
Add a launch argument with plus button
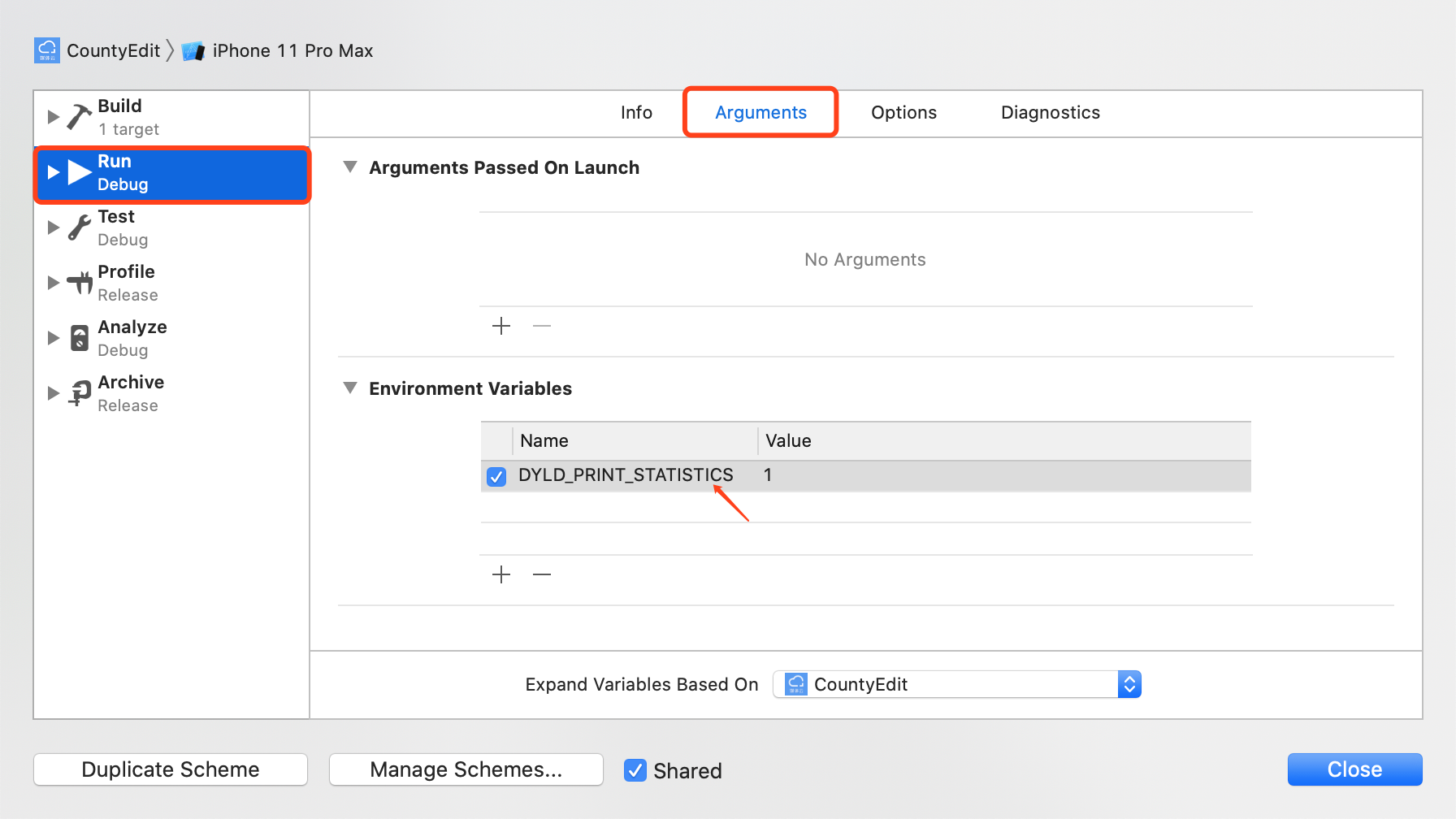tap(501, 326)
